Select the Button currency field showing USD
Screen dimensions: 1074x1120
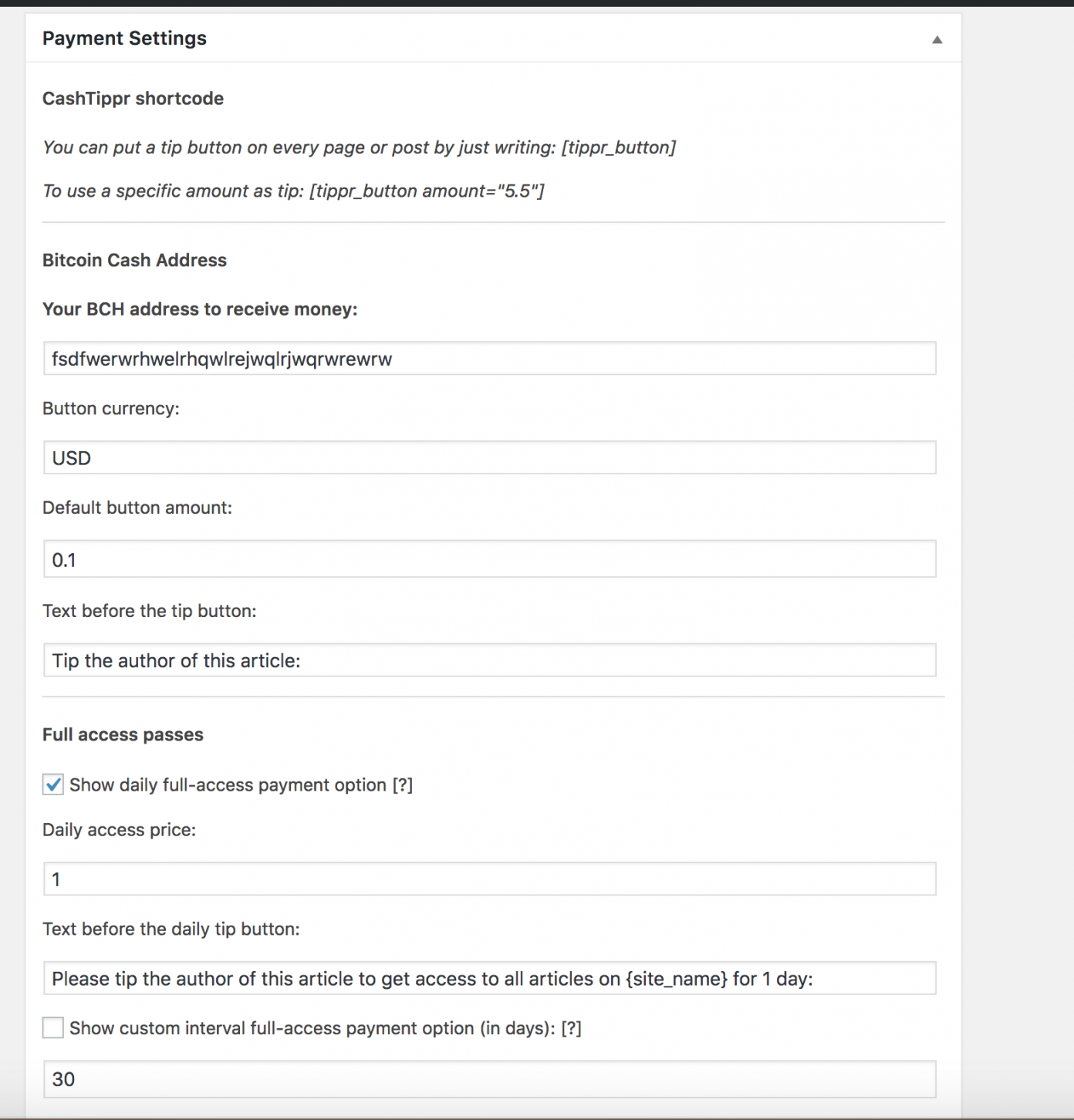tap(491, 457)
